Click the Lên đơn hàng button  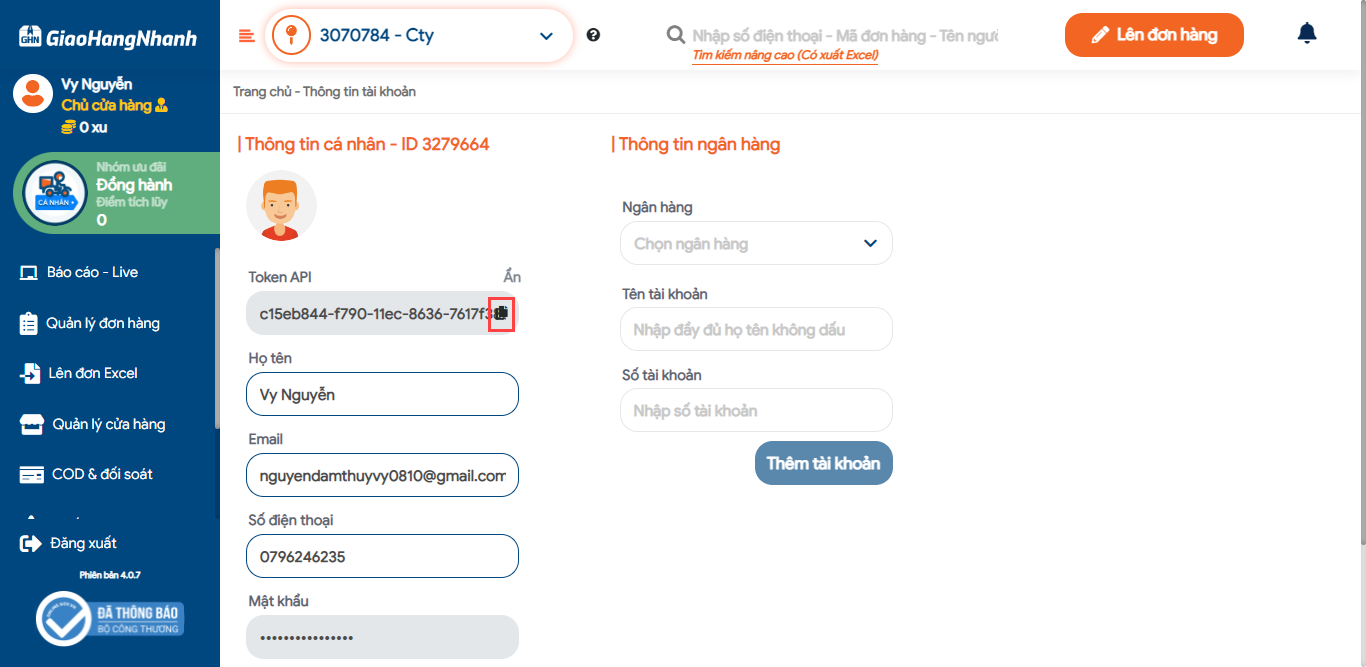(1153, 35)
